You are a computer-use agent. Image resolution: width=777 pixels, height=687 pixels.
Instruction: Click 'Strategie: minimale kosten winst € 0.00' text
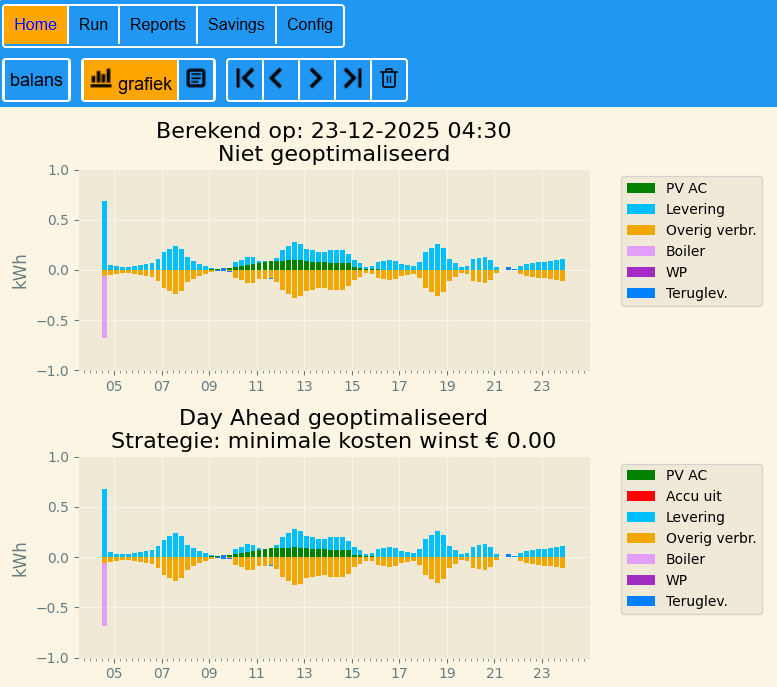[x=333, y=441]
